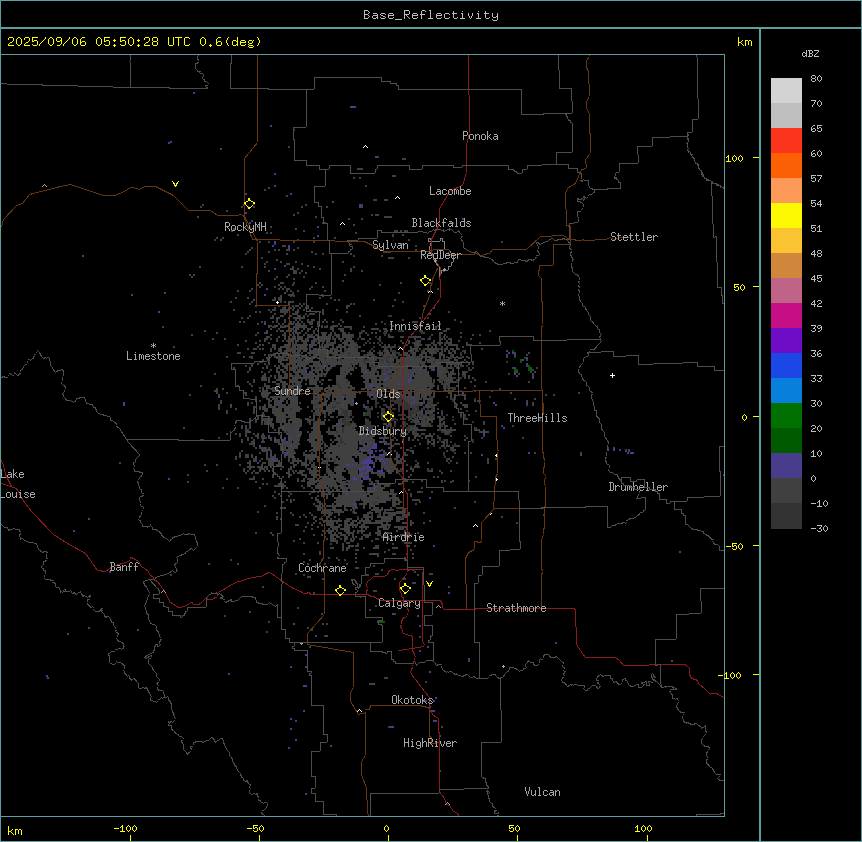
Task: Click the Calgary city label
Action: click(x=399, y=603)
